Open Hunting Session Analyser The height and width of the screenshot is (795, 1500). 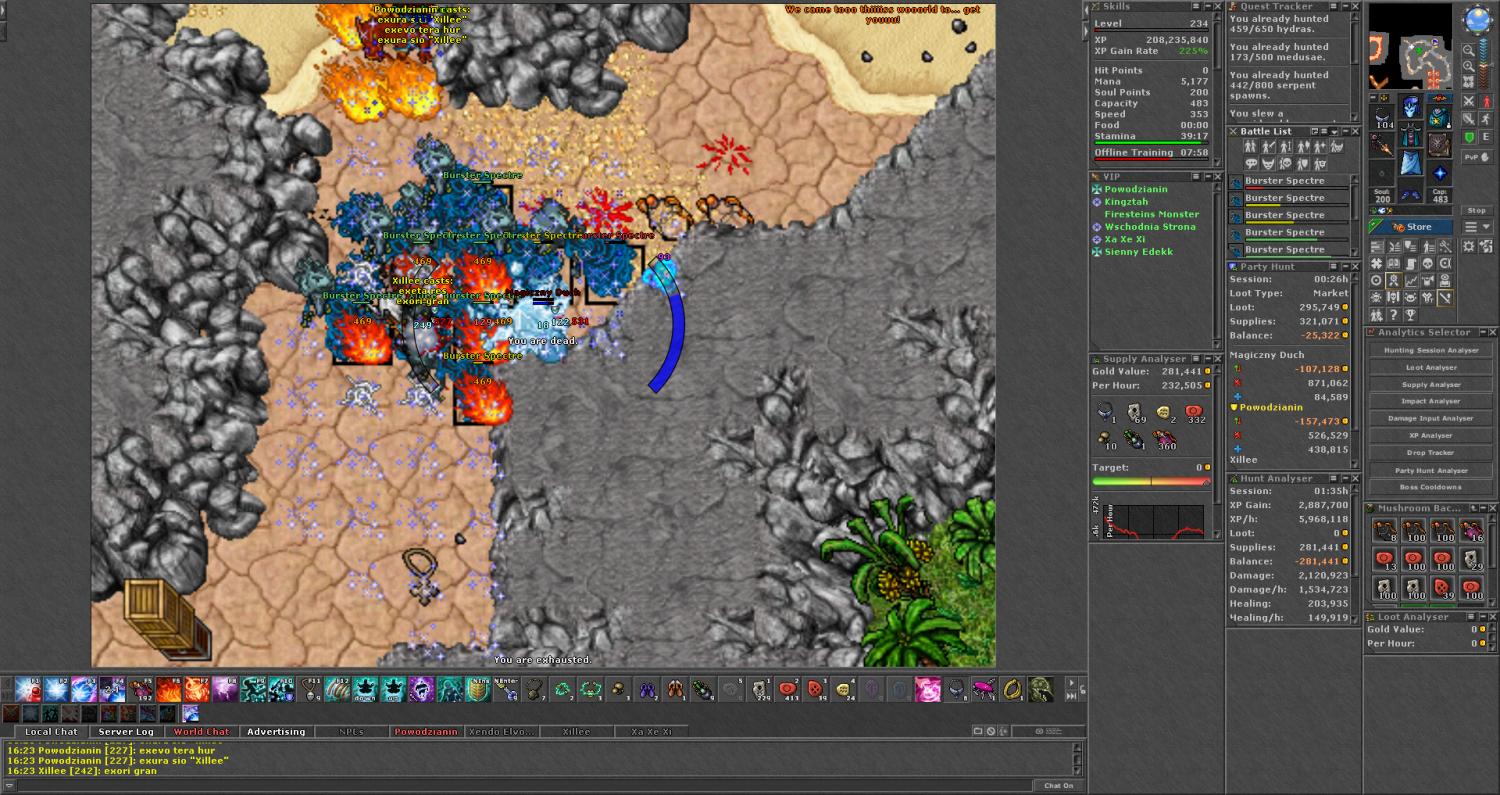[x=1431, y=350]
